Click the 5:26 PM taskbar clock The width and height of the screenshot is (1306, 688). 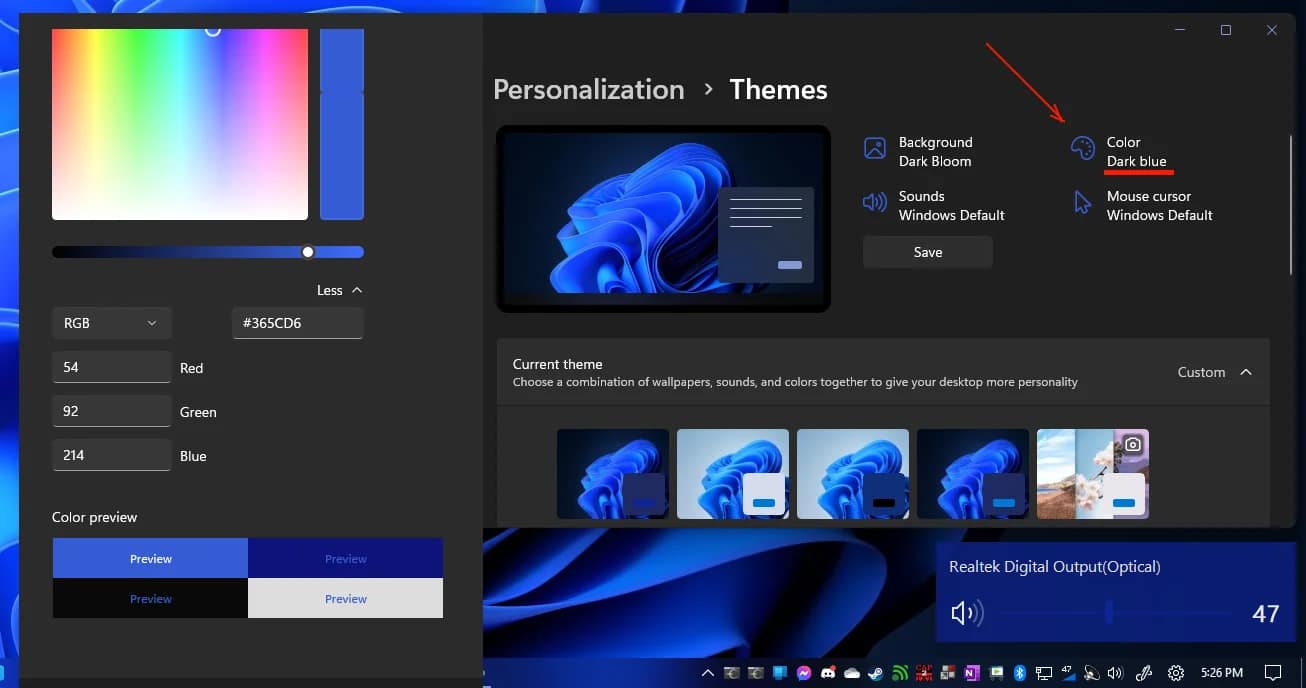pos(1222,673)
